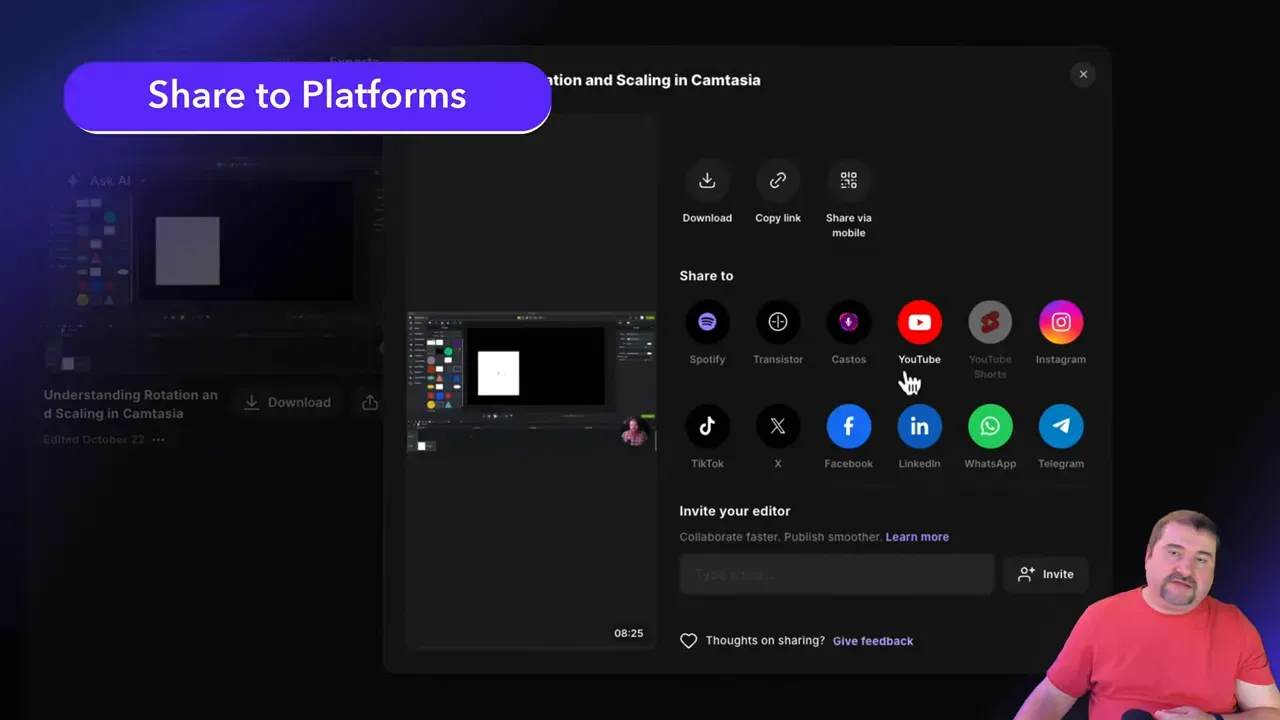Open the Share via mobile option
The image size is (1280, 720).
848,180
